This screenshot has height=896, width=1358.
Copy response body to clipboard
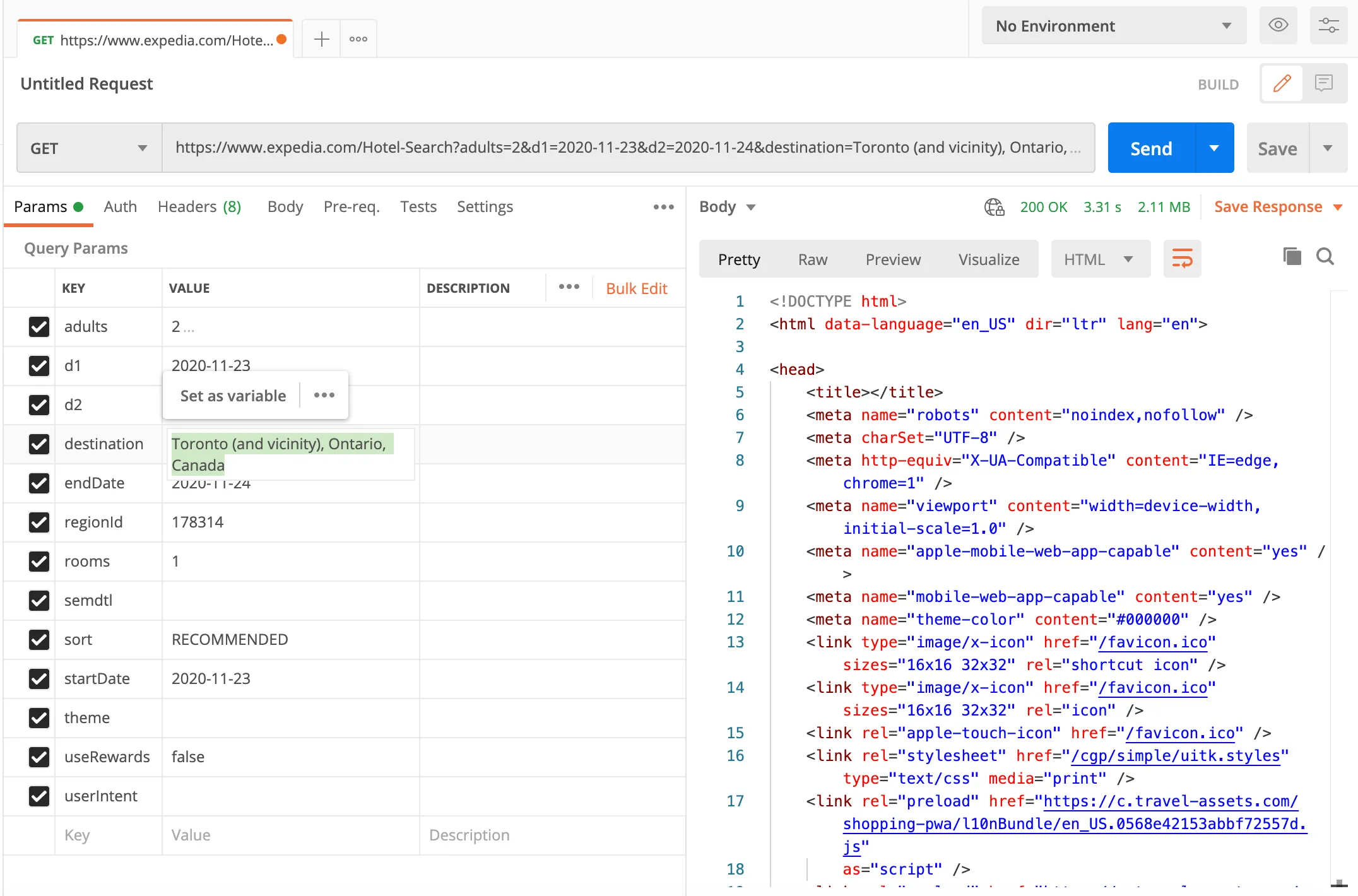click(x=1292, y=256)
